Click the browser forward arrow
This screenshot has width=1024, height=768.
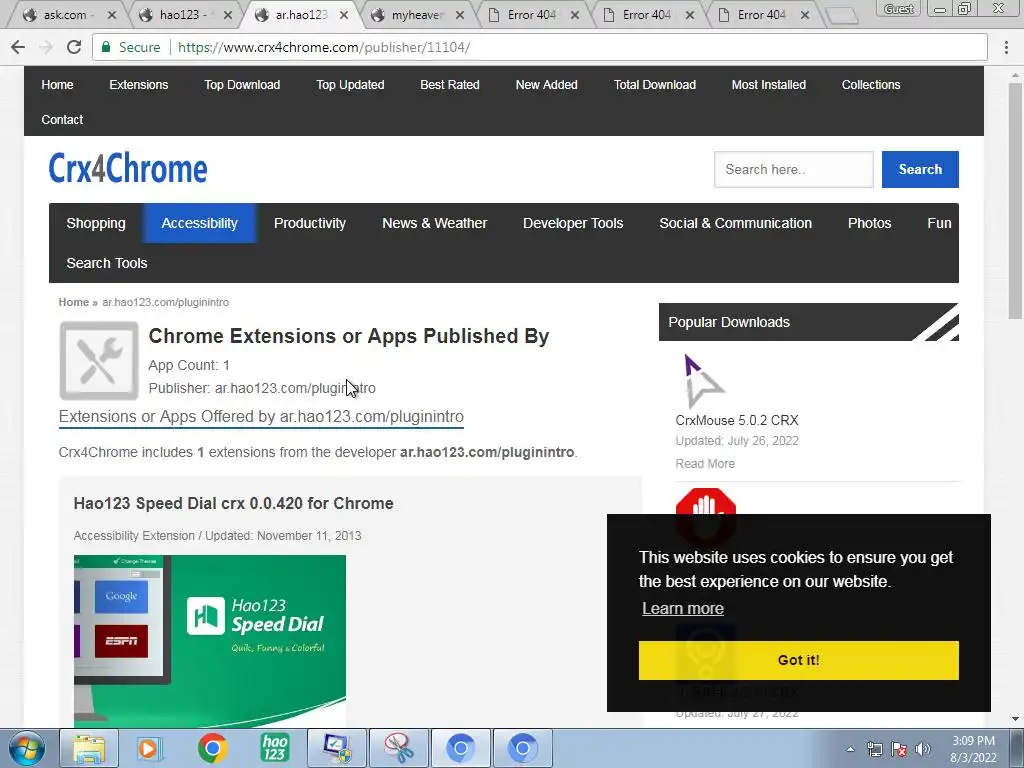(x=46, y=47)
